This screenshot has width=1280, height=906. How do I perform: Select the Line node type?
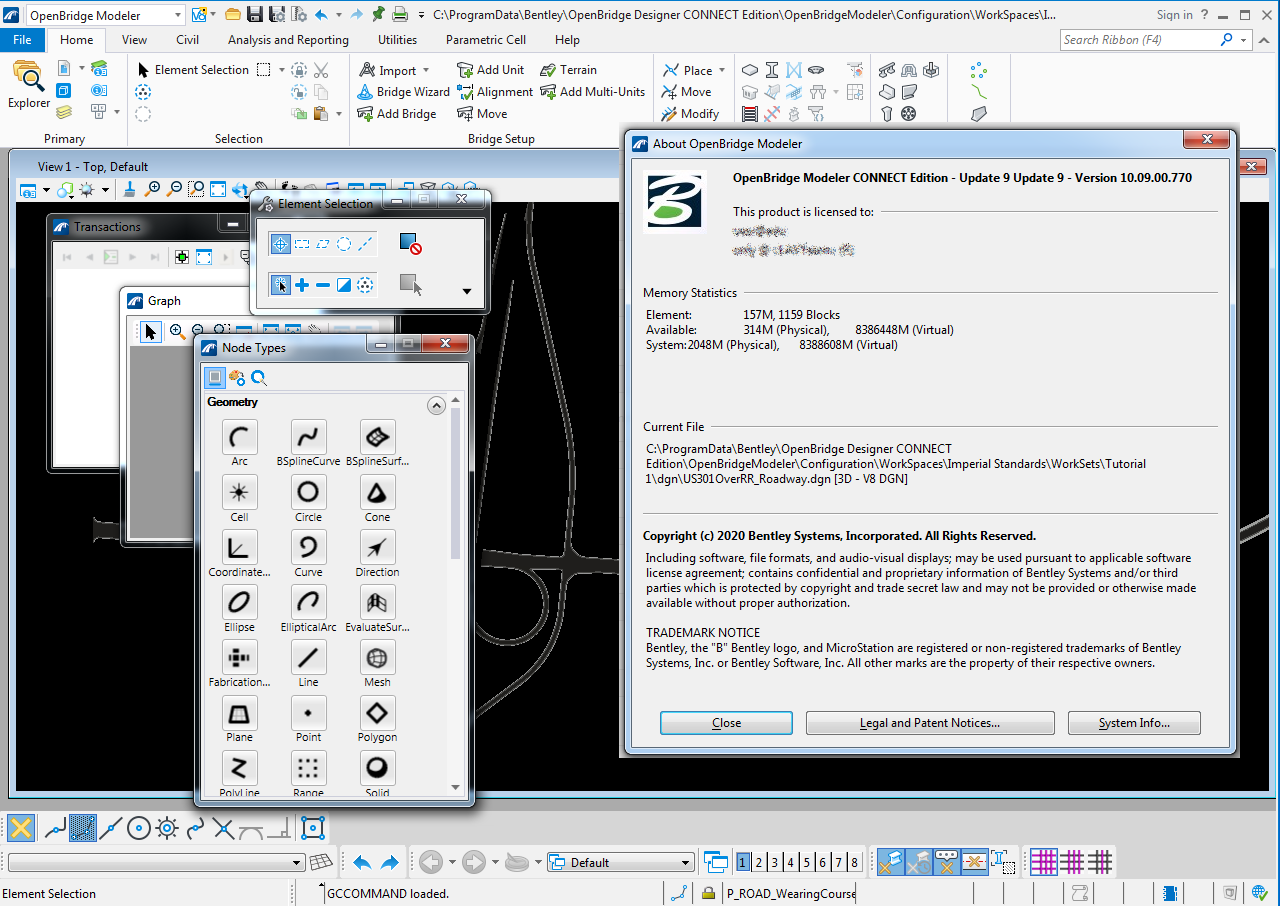309,658
